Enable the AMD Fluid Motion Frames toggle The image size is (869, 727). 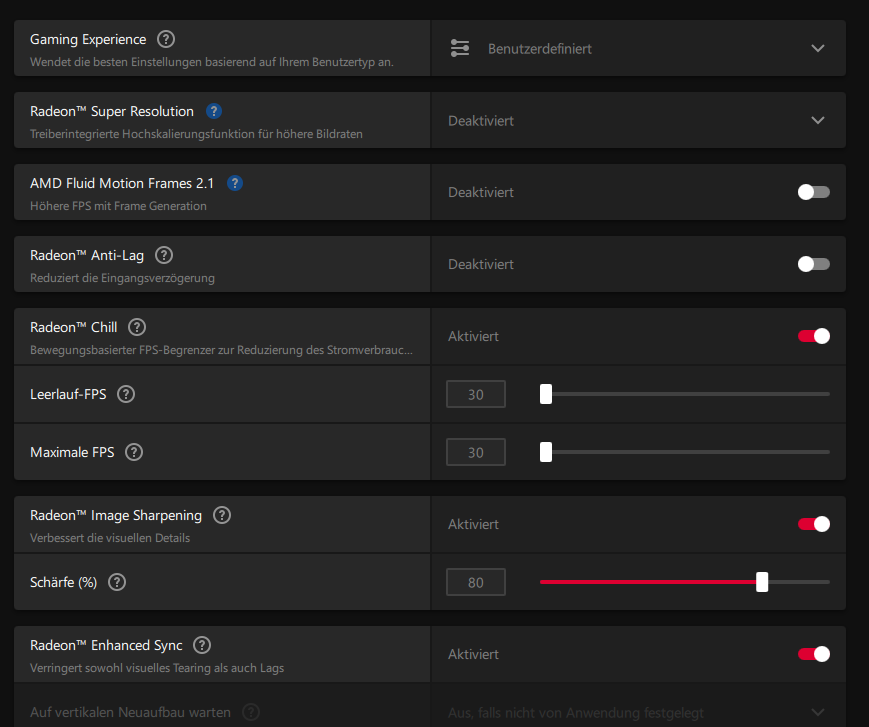coord(813,192)
